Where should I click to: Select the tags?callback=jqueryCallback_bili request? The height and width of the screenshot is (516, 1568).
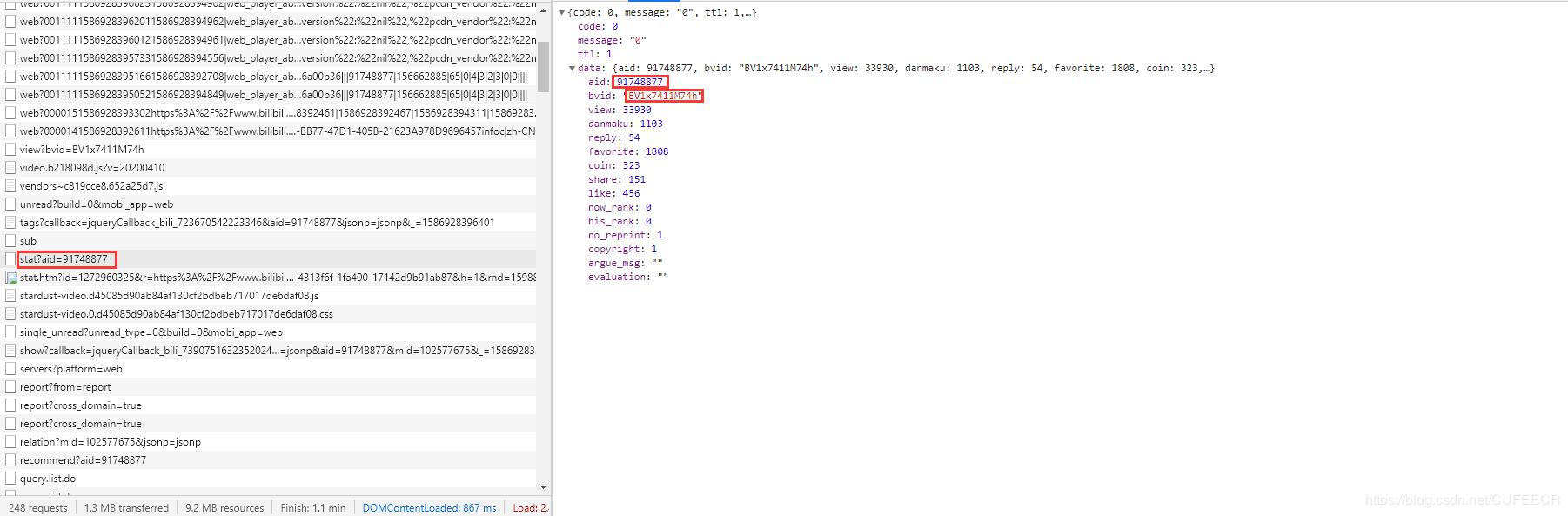268,223
